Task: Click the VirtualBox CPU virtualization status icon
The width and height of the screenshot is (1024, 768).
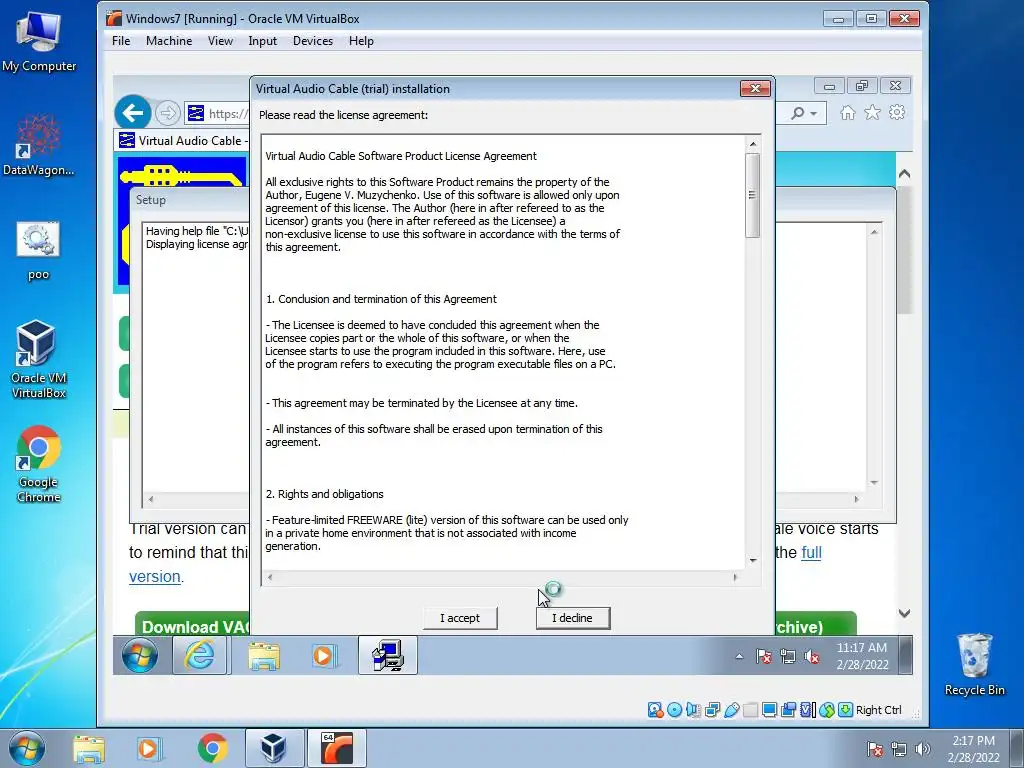Action: [x=808, y=710]
